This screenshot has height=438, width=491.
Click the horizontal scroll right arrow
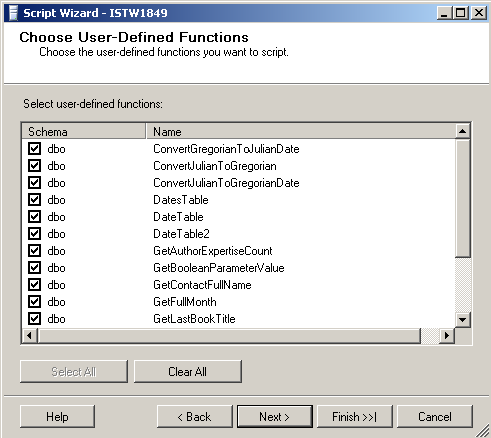coord(447,335)
